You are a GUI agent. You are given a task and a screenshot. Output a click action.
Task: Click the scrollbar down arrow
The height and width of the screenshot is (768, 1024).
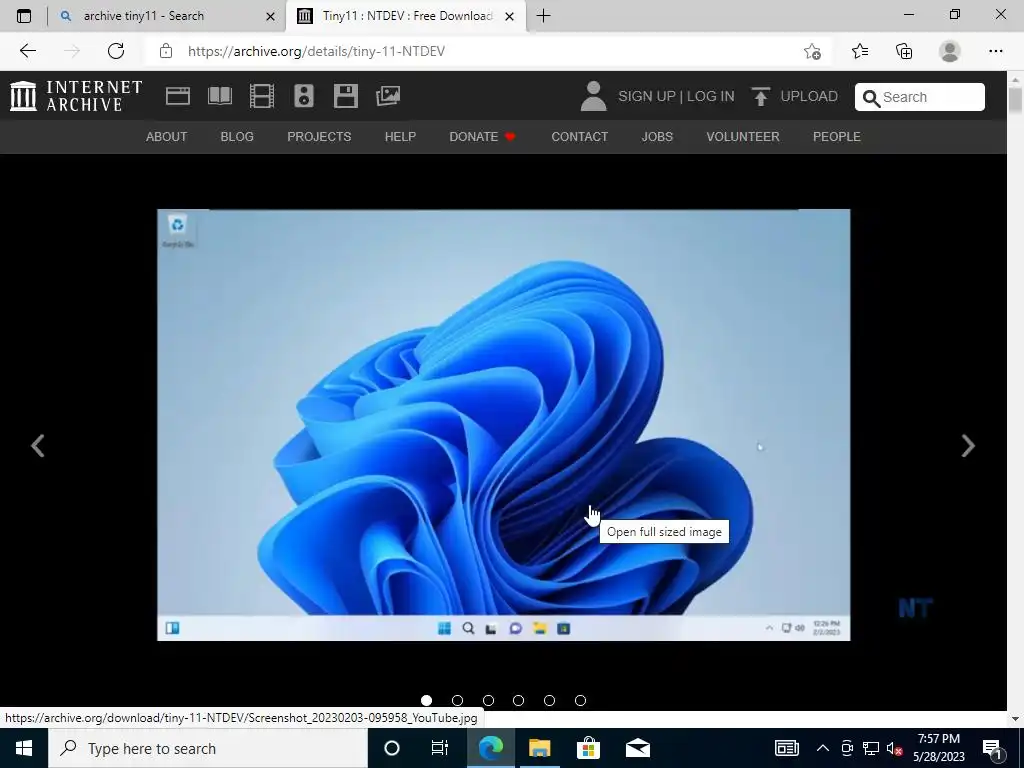pos(1015,719)
